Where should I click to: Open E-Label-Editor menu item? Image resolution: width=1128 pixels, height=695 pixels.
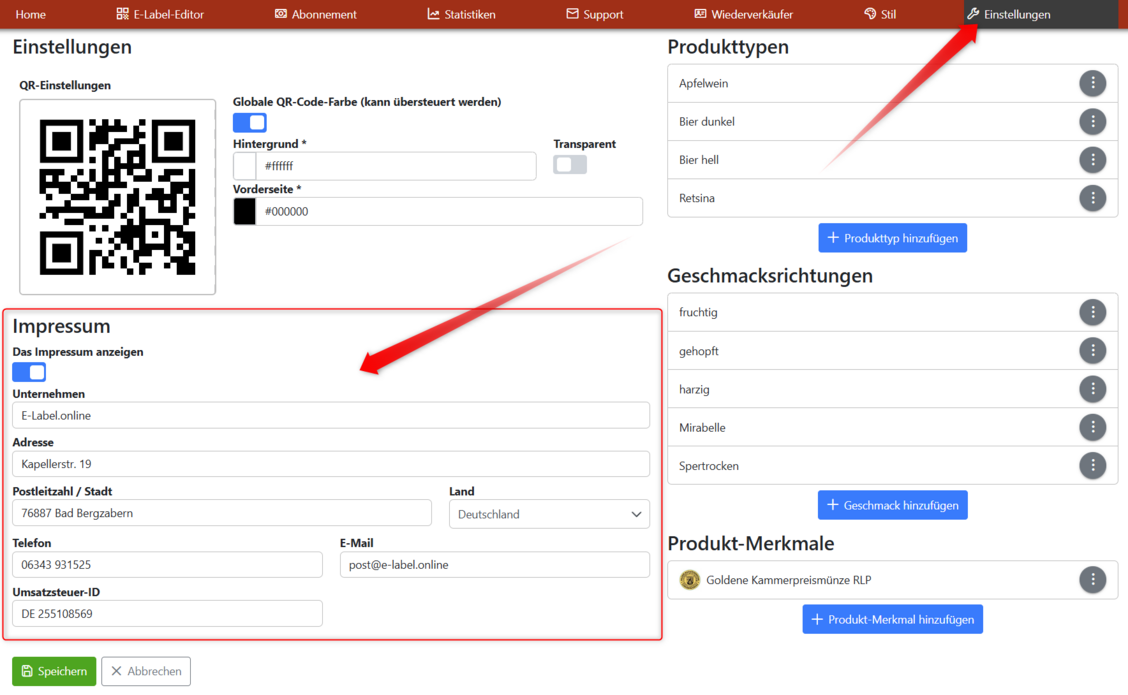(x=160, y=14)
